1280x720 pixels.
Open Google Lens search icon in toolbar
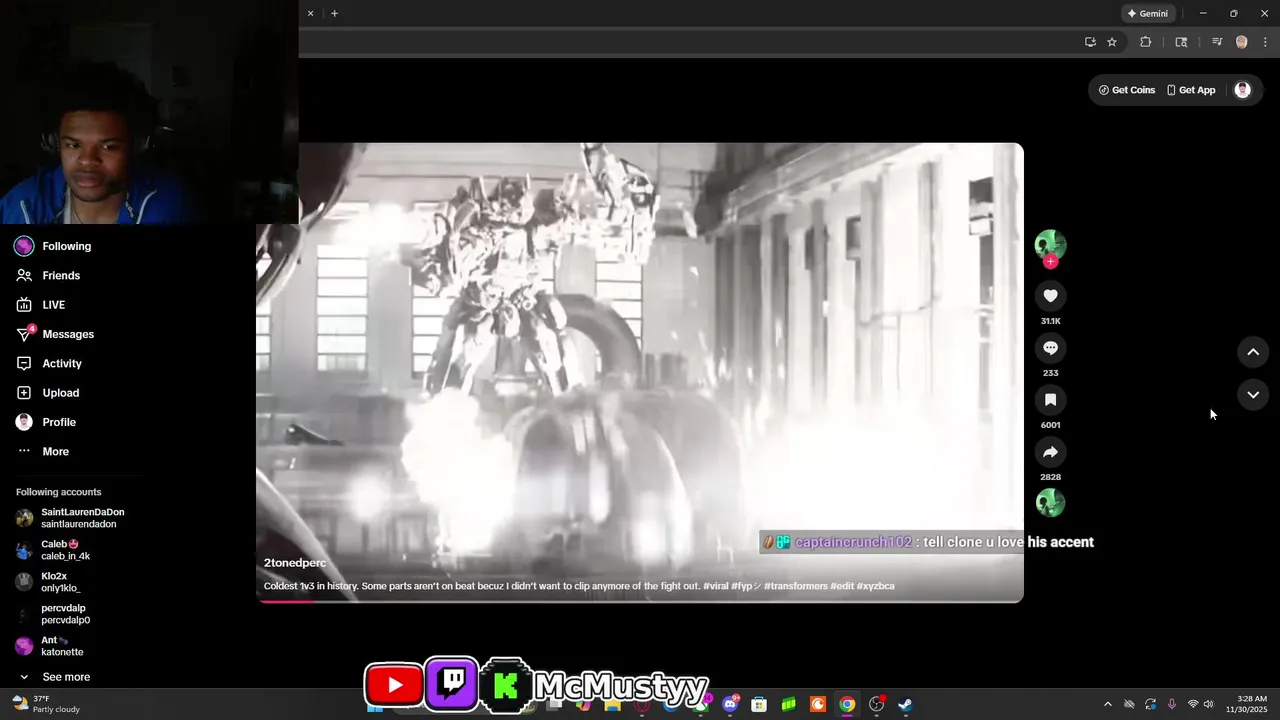click(x=1181, y=42)
